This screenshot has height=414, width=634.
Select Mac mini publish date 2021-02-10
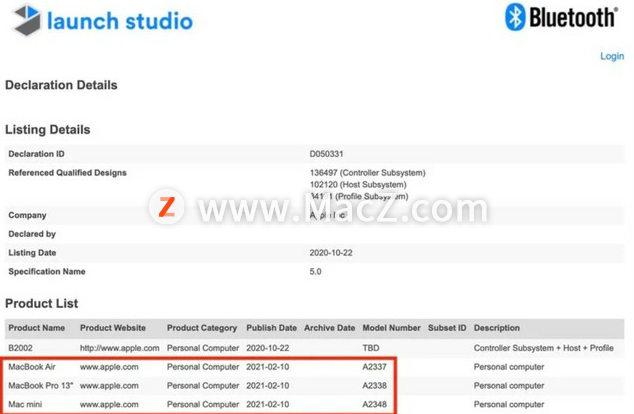(268, 404)
